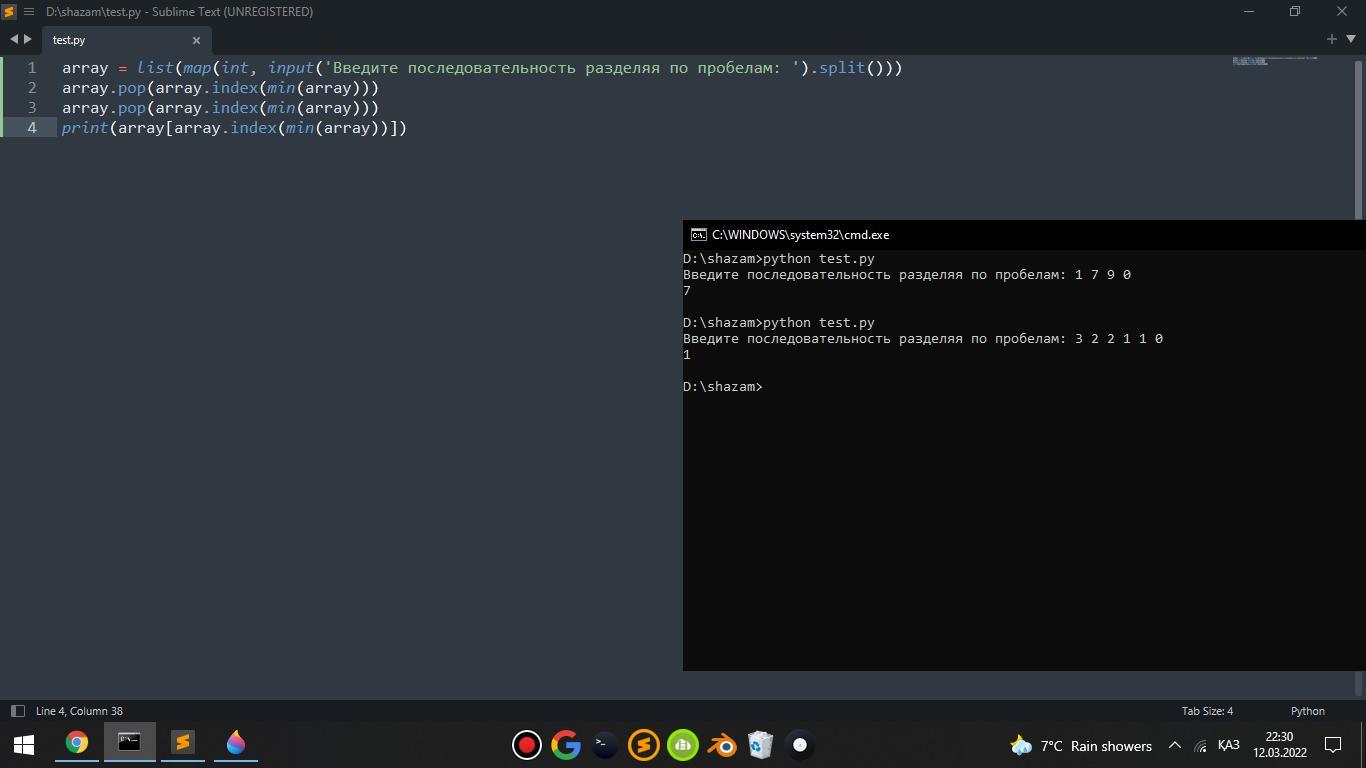The height and width of the screenshot is (768, 1366).
Task: Open the weather widget showing Rain showers
Action: (x=1081, y=746)
